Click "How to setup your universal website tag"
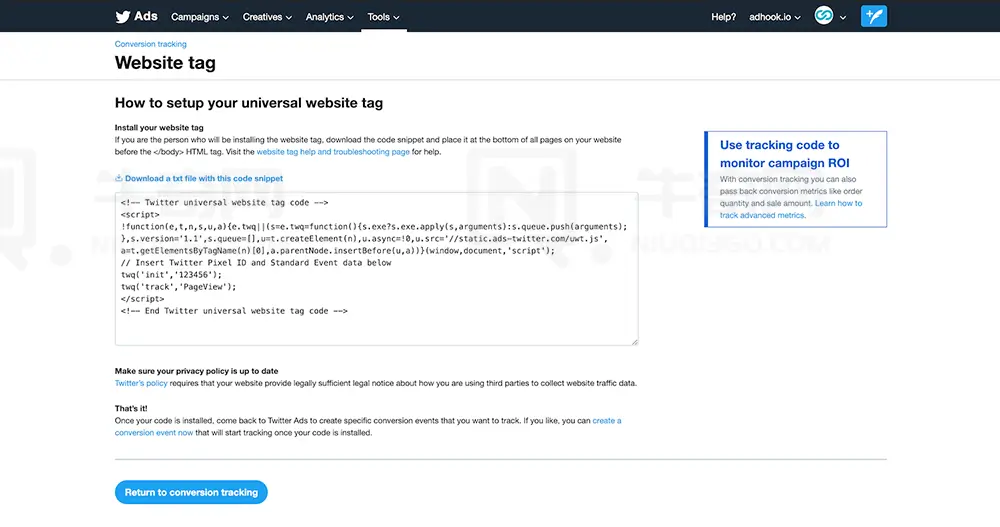The width and height of the screenshot is (1000, 527). pos(249,103)
